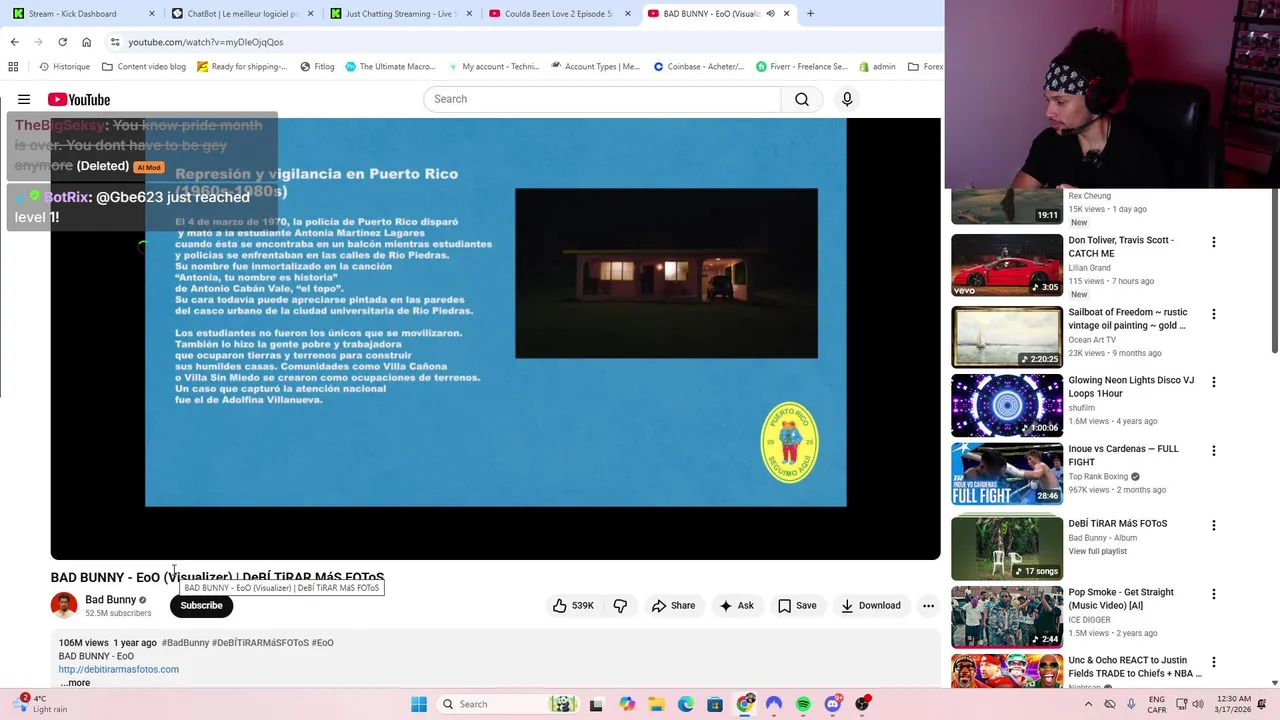Screen dimensions: 1280x720
Task: Click the Share button
Action: click(673, 605)
